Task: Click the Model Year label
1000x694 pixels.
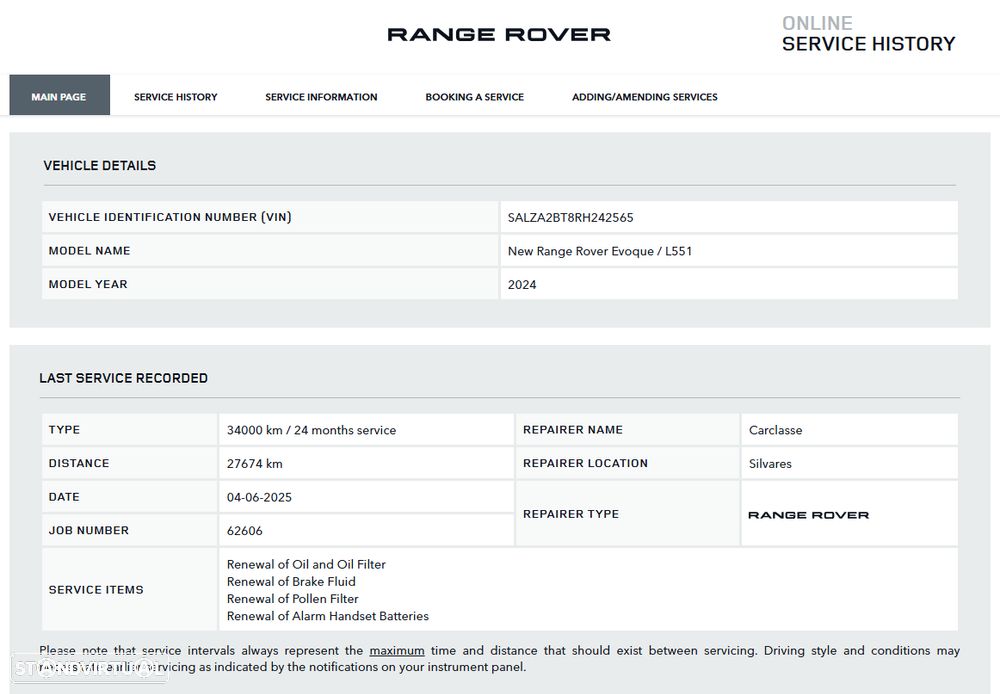Action: [x=88, y=284]
